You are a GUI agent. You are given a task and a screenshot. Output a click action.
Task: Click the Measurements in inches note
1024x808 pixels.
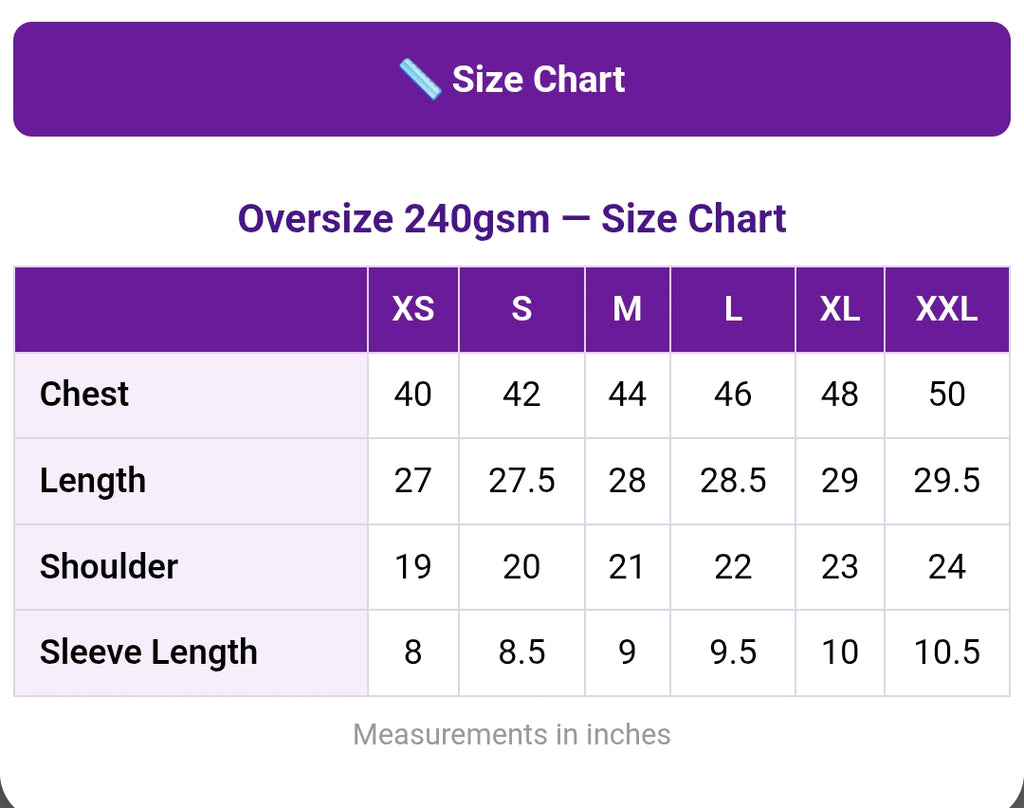pos(512,735)
